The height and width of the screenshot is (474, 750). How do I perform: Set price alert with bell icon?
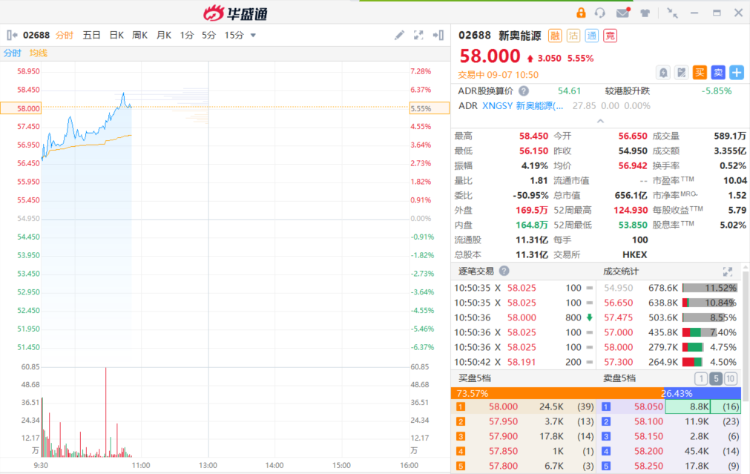663,72
